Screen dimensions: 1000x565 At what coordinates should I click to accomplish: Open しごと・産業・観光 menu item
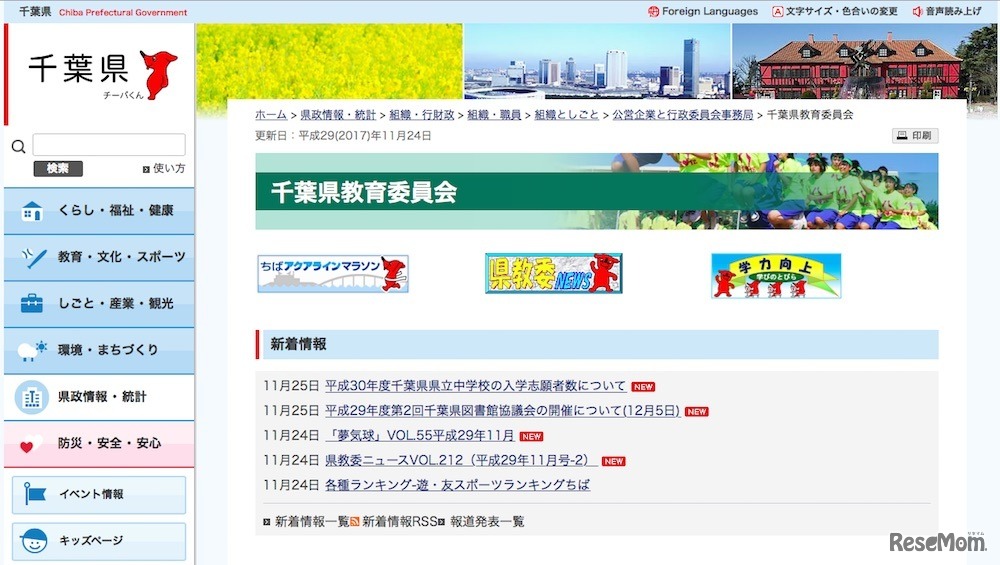click(99, 304)
